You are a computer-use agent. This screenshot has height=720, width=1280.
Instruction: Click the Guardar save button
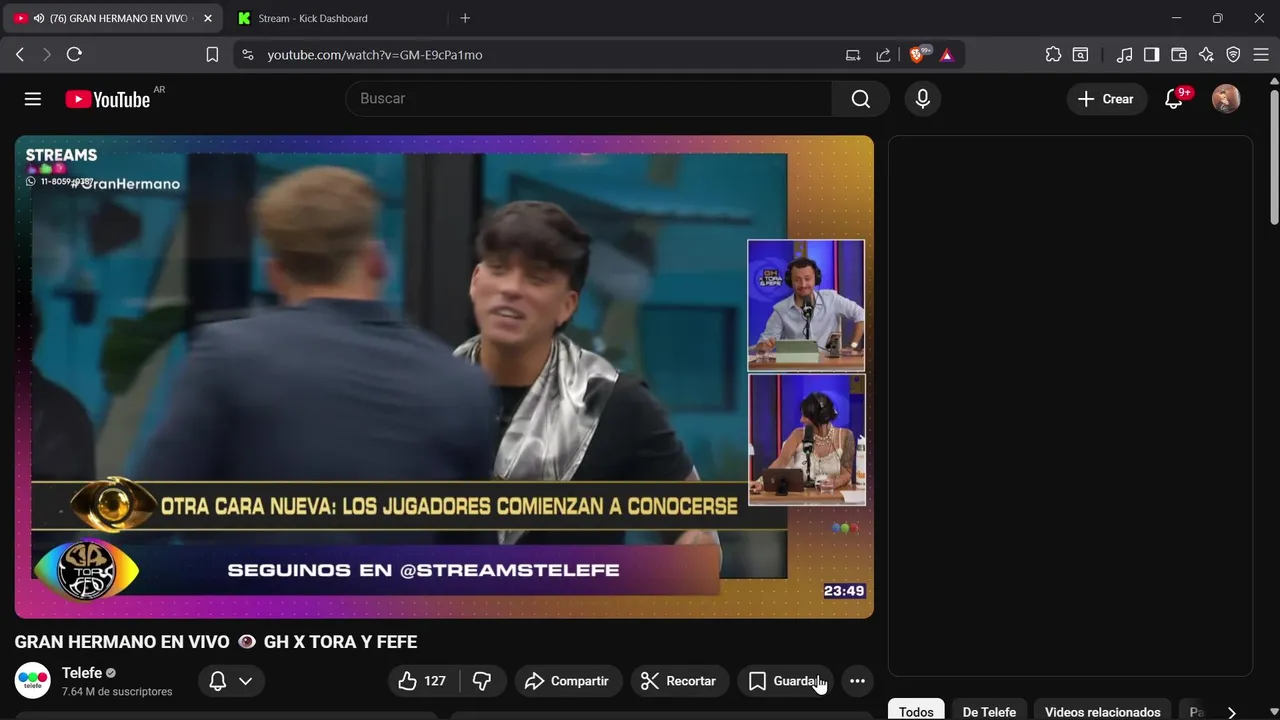click(x=786, y=681)
